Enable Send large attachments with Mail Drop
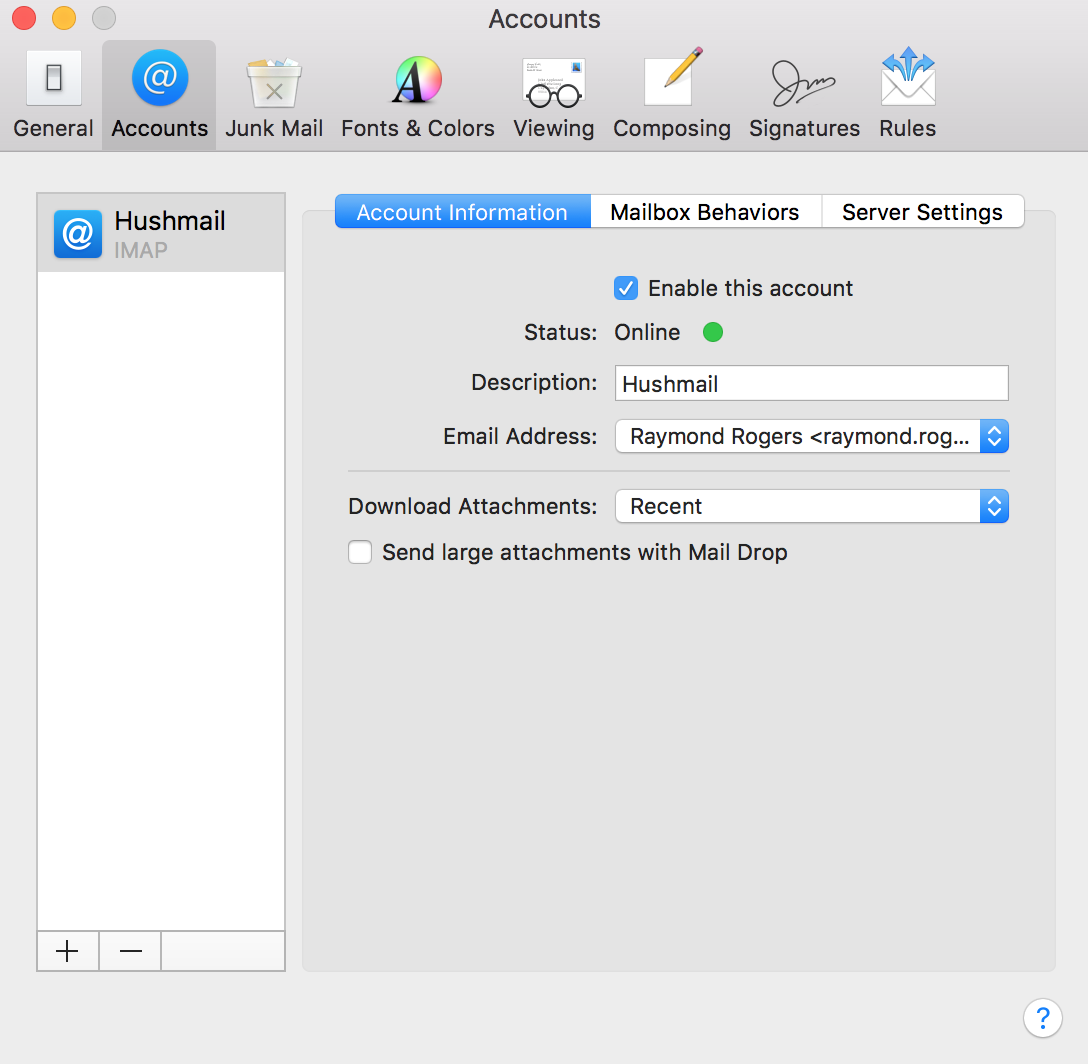This screenshot has height=1064, width=1088. pyautogui.click(x=360, y=553)
